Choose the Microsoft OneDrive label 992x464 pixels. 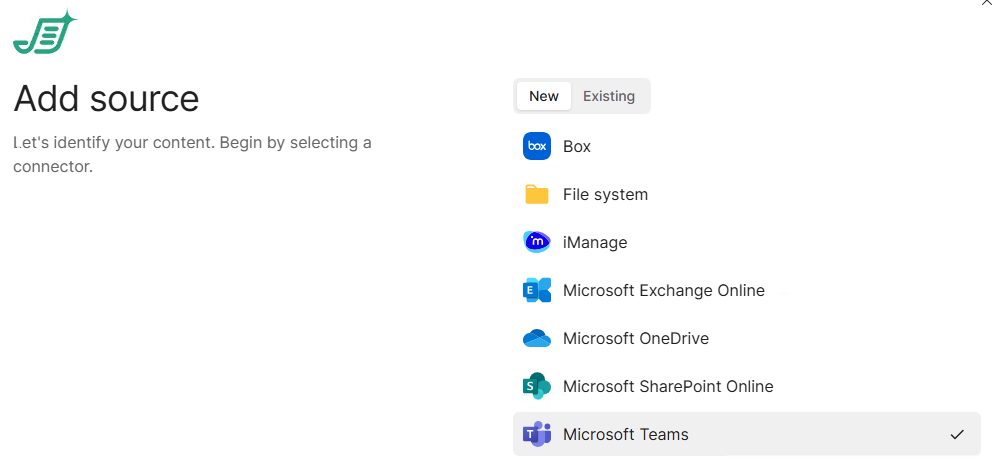[635, 338]
